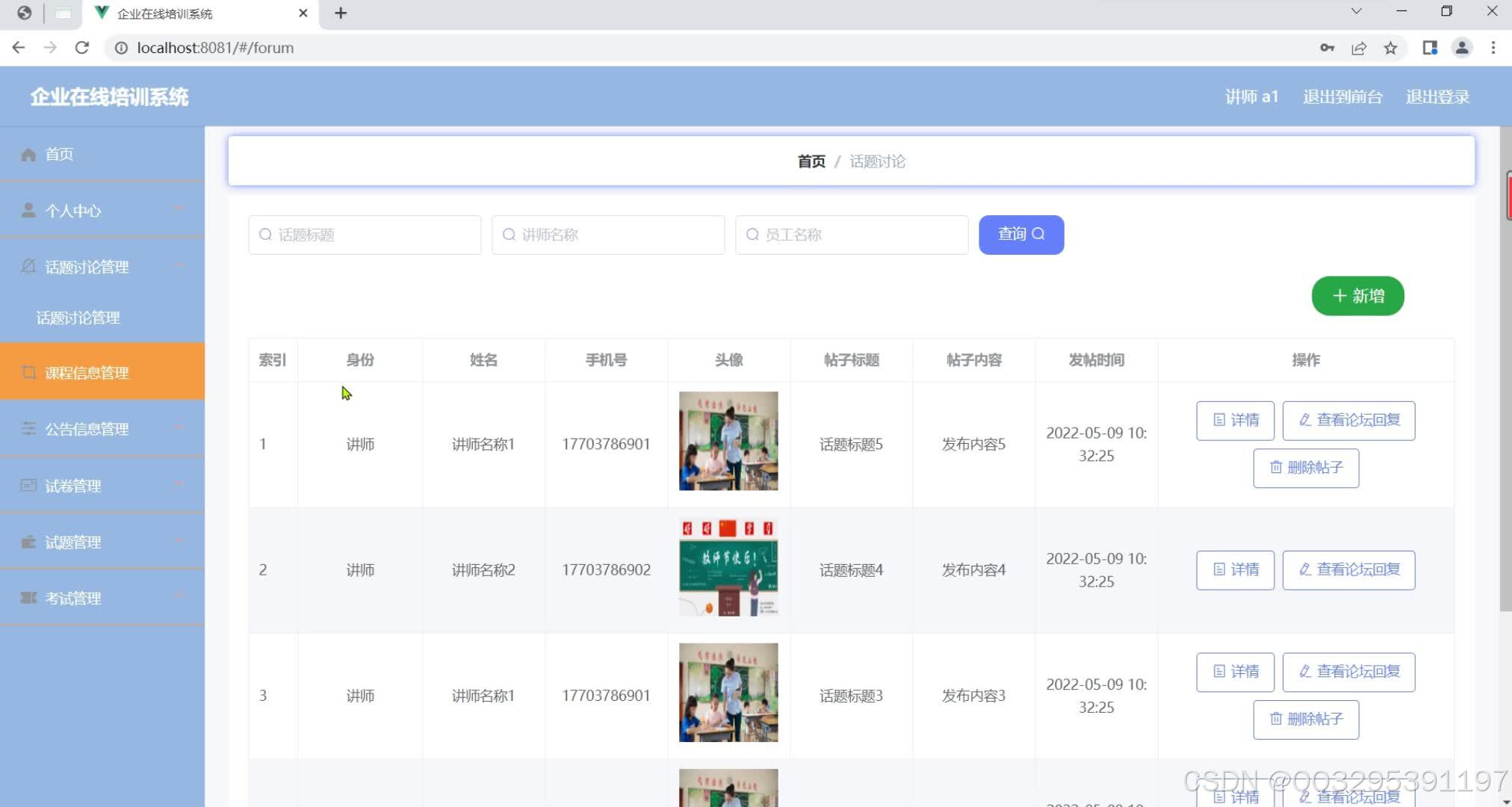Reload the page with the browser refresh icon
The image size is (1512, 807).
pos(82,48)
